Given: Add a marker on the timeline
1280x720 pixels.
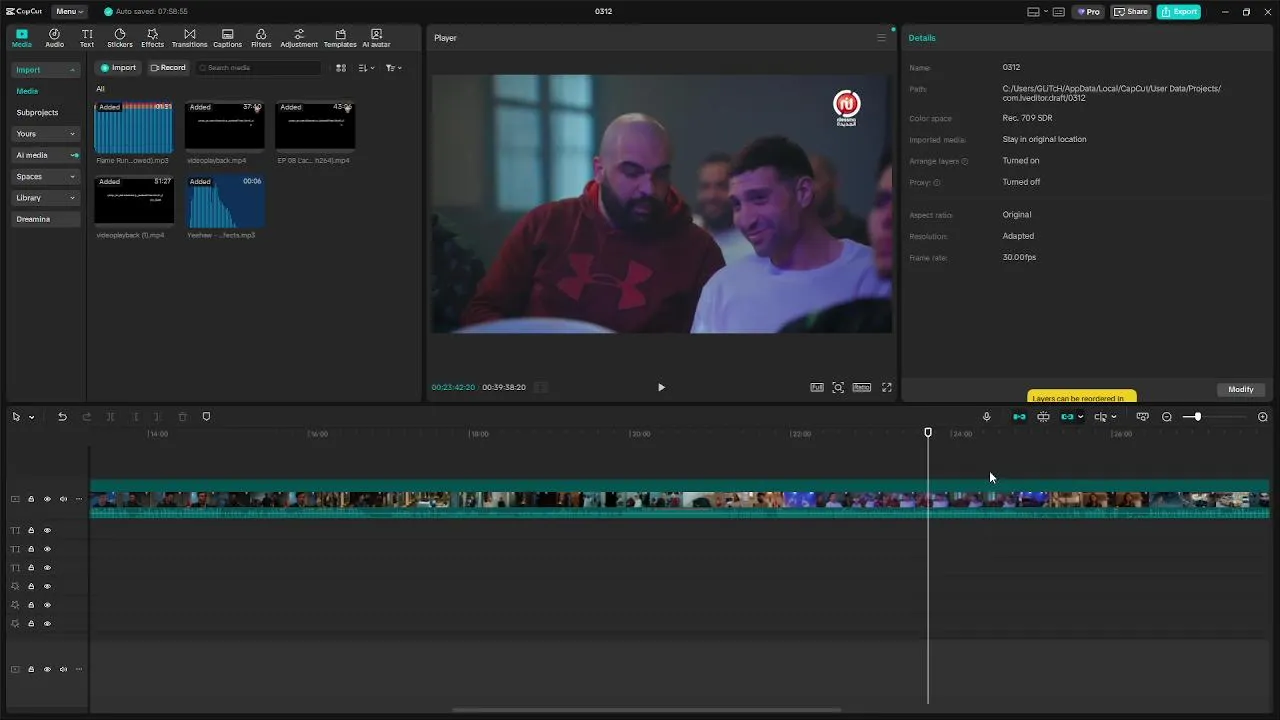Looking at the screenshot, I should point(206,417).
